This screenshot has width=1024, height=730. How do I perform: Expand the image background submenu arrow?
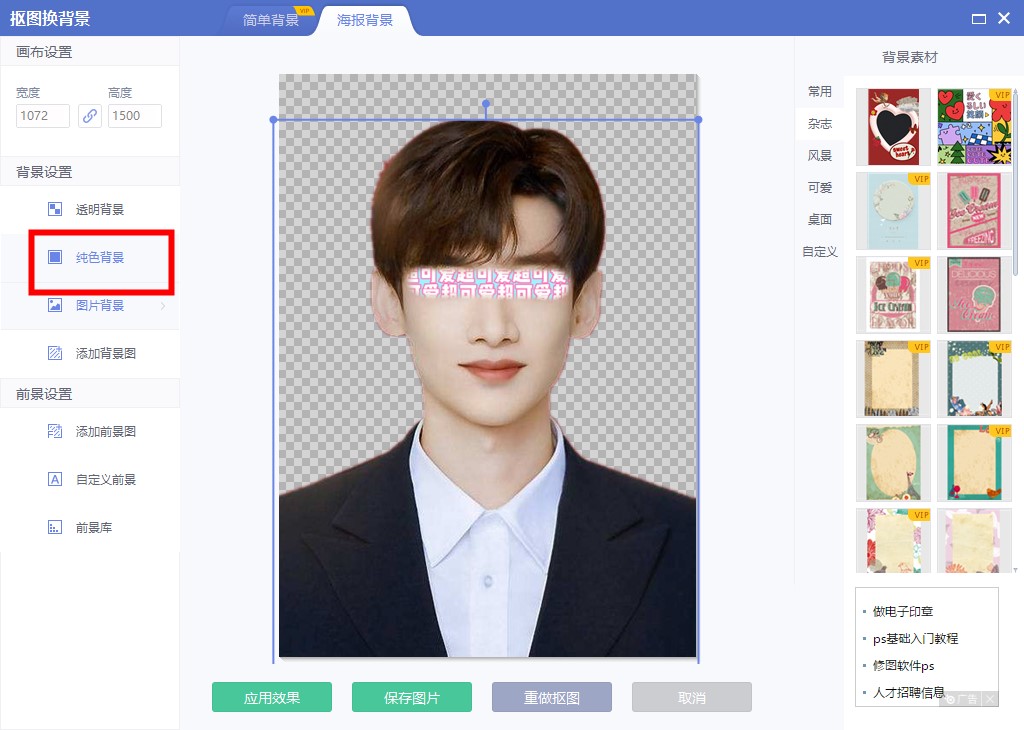point(163,306)
